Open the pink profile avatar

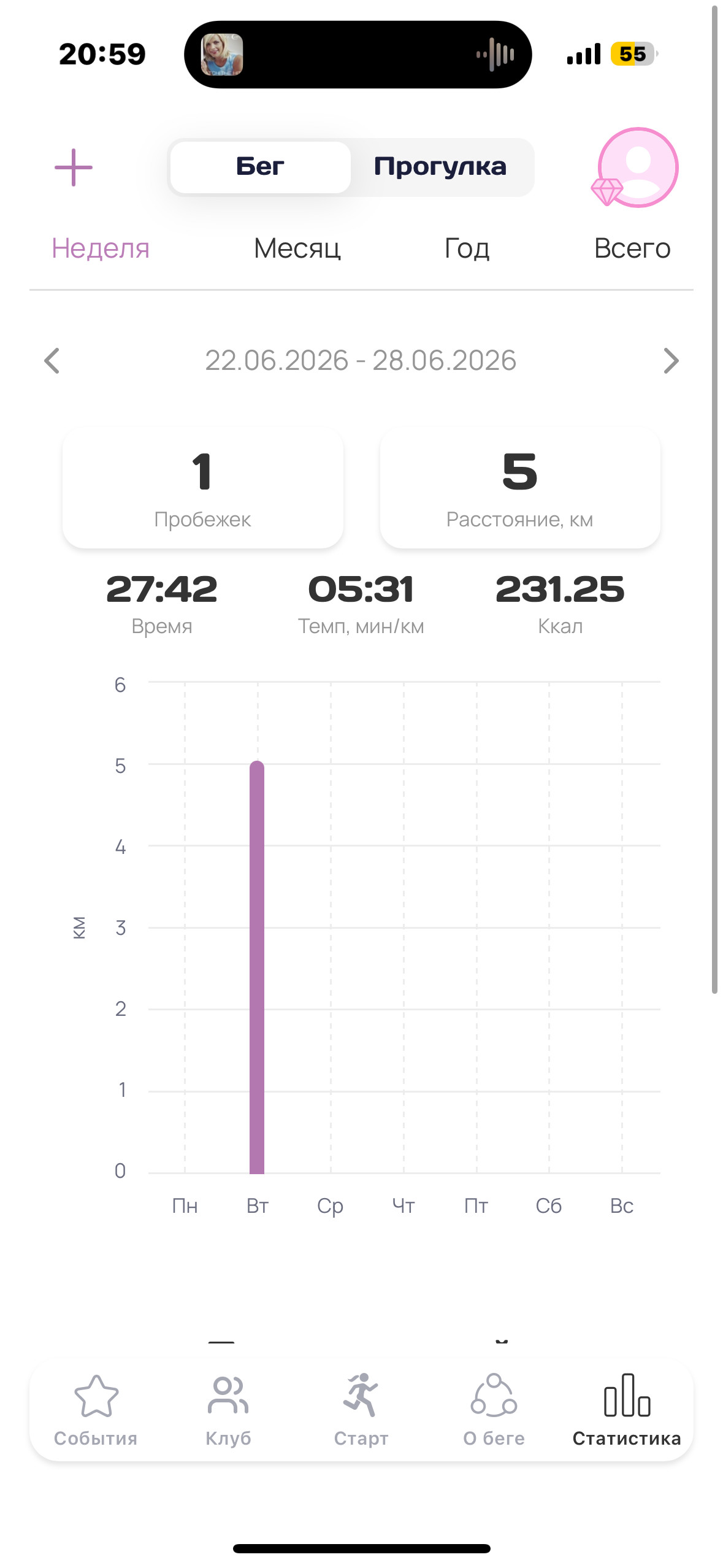coord(637,167)
